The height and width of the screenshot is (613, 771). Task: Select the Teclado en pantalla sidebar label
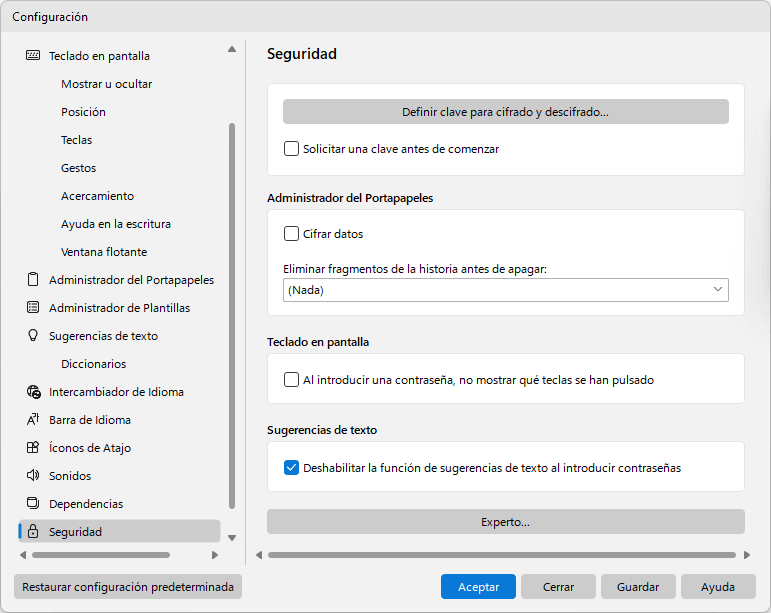click(x=99, y=56)
